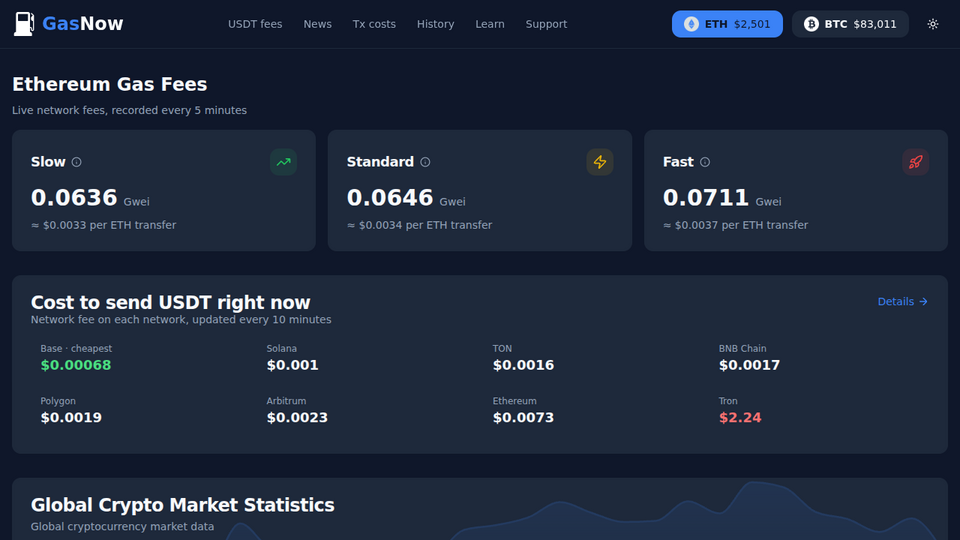Click the 'Cost to send USDT right now' heading
Viewport: 960px width, 540px height.
click(x=170, y=302)
